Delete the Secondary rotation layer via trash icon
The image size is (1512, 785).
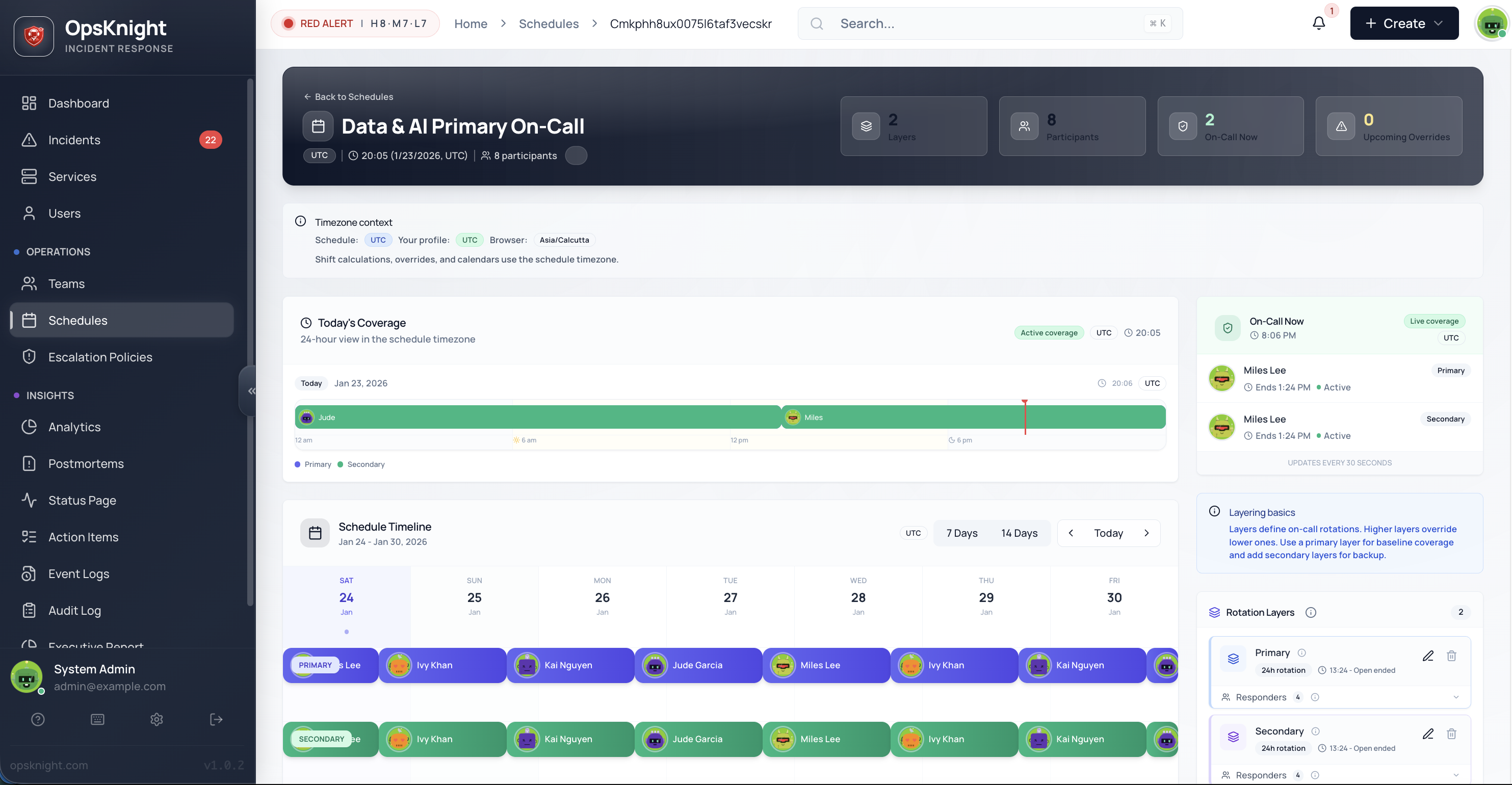1452,734
